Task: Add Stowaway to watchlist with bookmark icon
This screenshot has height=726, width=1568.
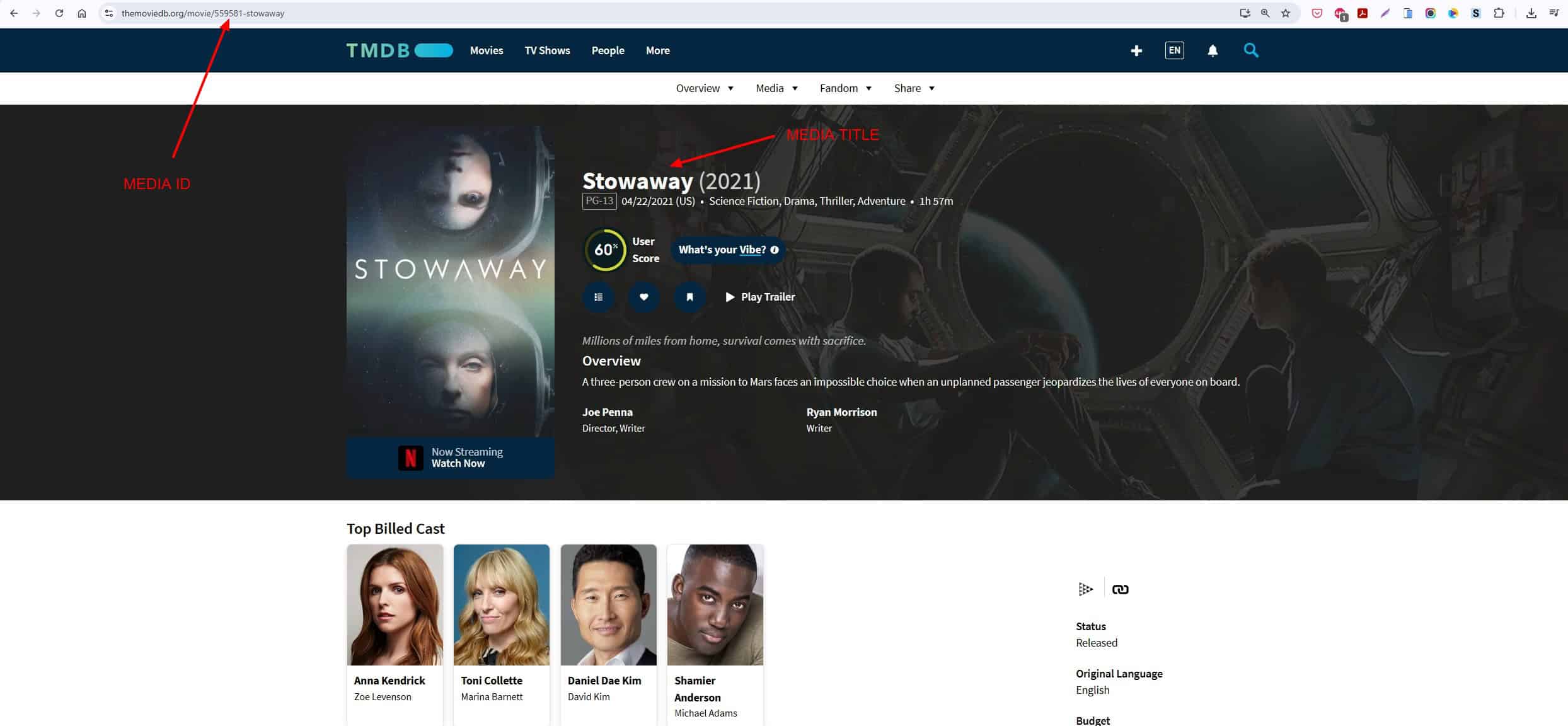Action: 689,297
